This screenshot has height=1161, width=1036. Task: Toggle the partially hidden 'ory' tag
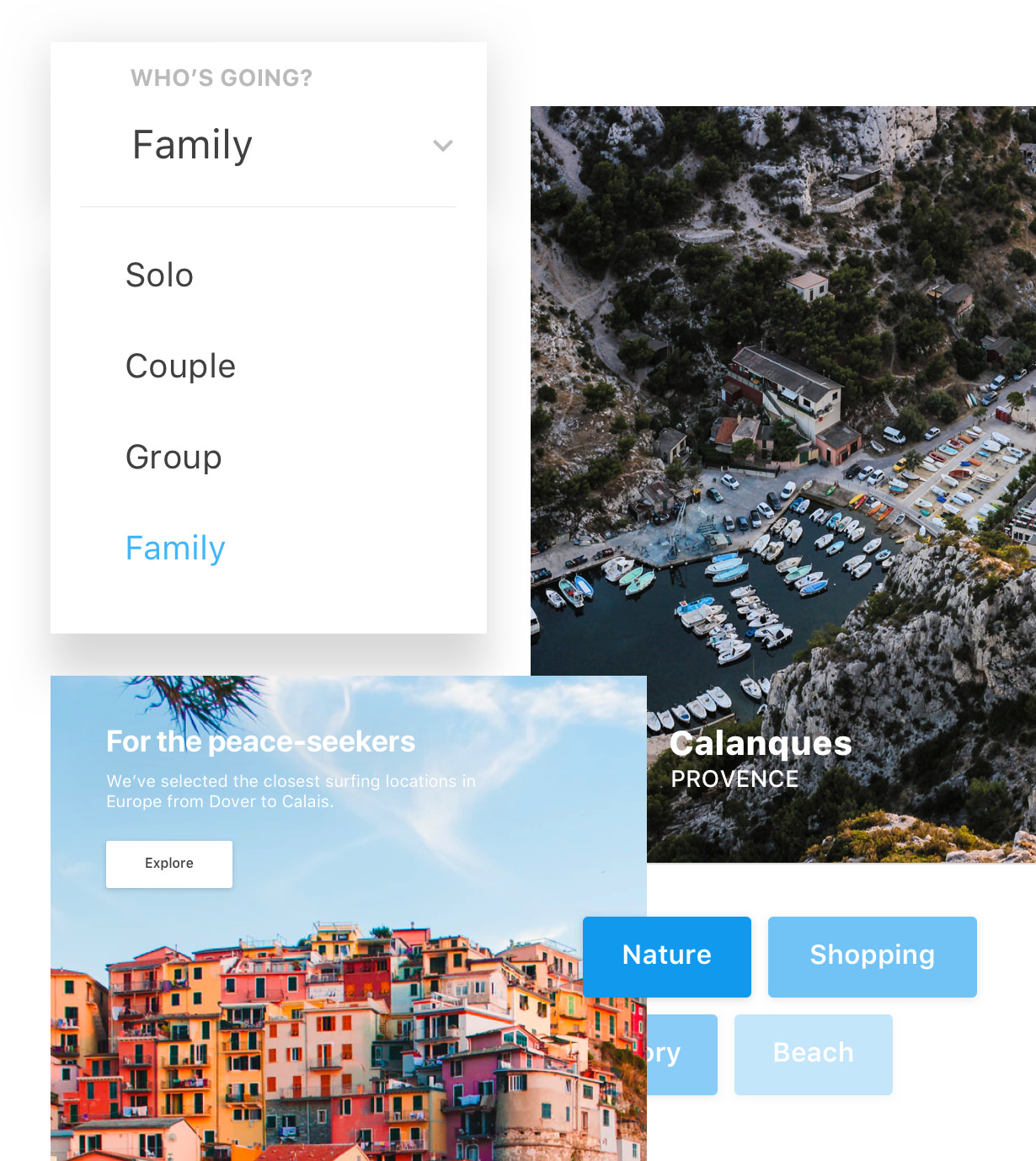point(682,1054)
